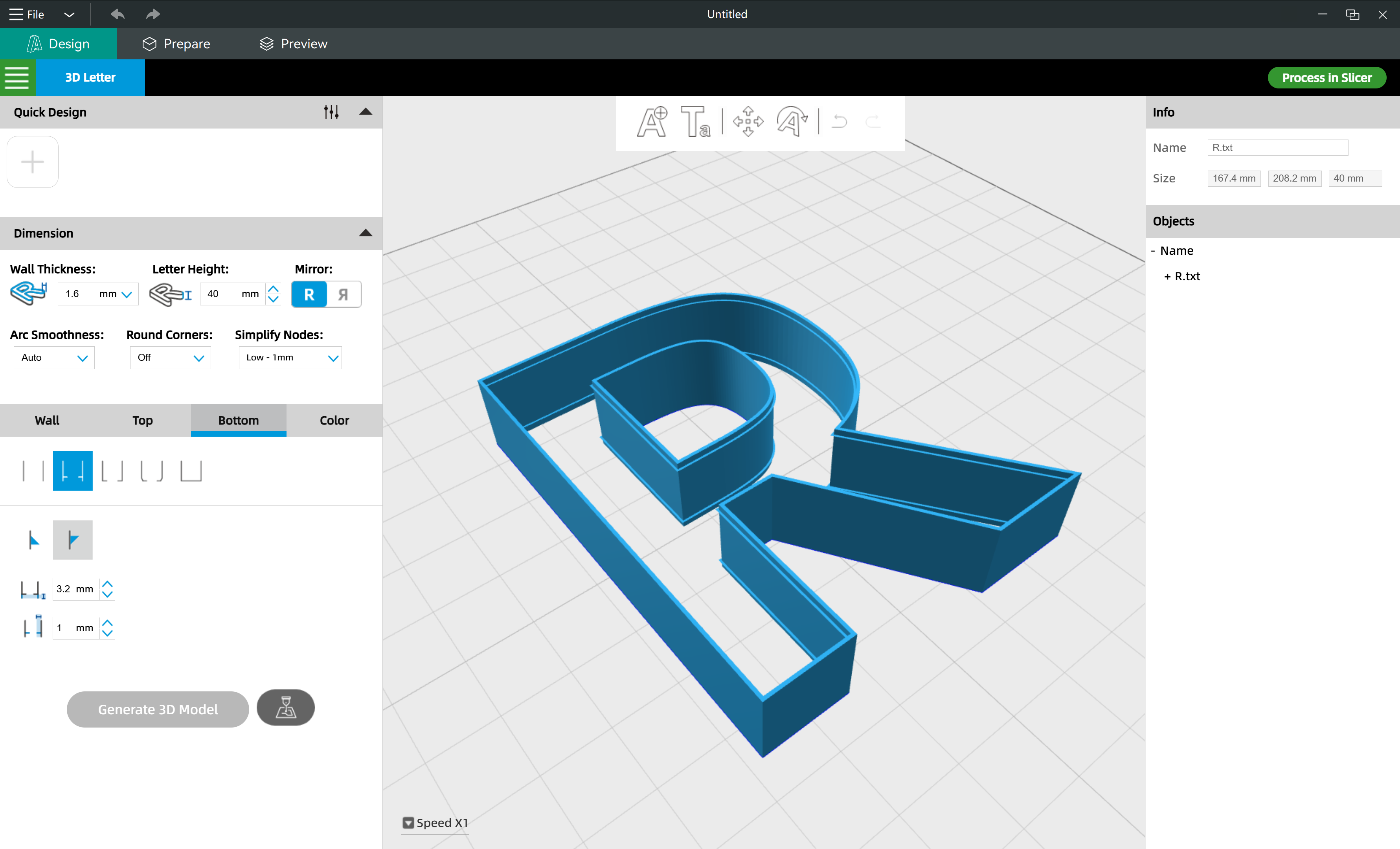The width and height of the screenshot is (1400, 849).
Task: Select inset ledge bottom profile
Action: (73, 471)
